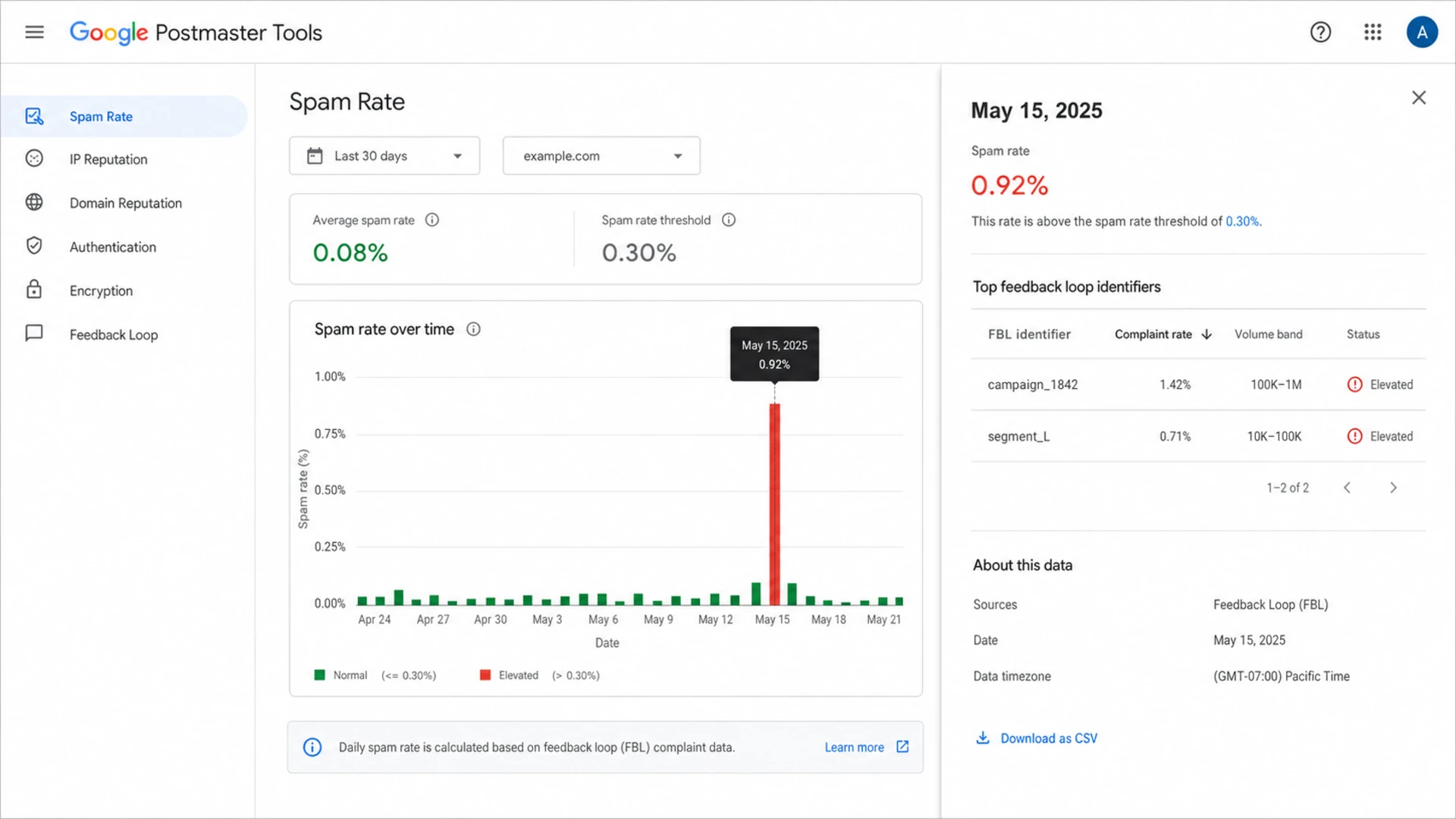This screenshot has width=1456, height=819.
Task: Click the Google Postmaster Tools logo
Action: 196,32
